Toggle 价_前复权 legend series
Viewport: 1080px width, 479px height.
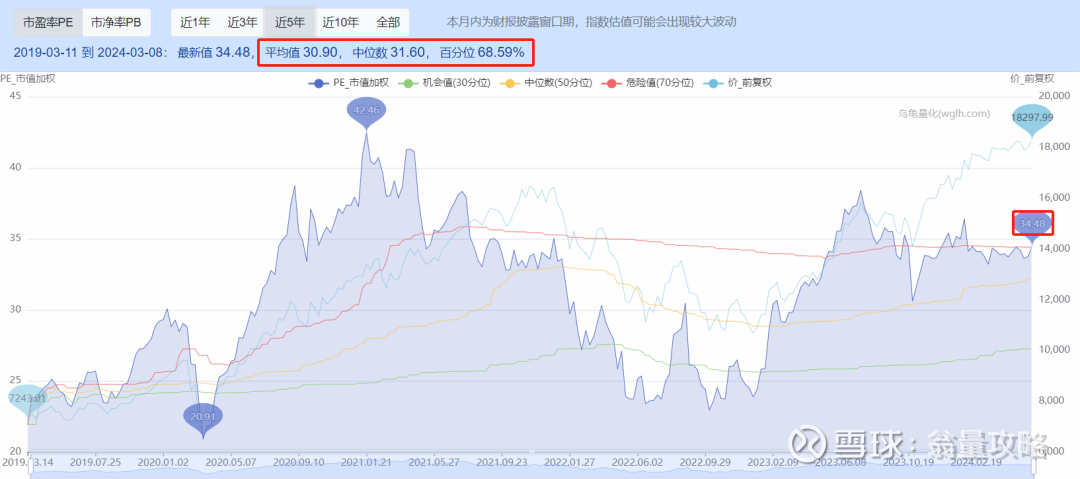[740, 82]
